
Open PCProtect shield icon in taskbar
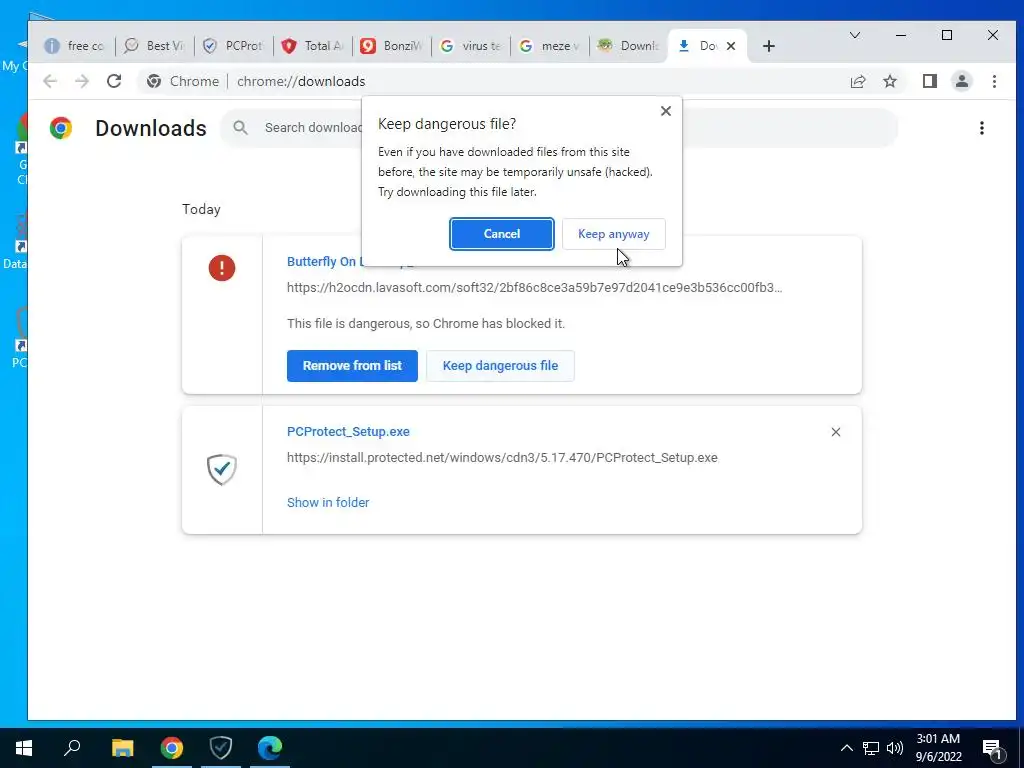(x=221, y=748)
